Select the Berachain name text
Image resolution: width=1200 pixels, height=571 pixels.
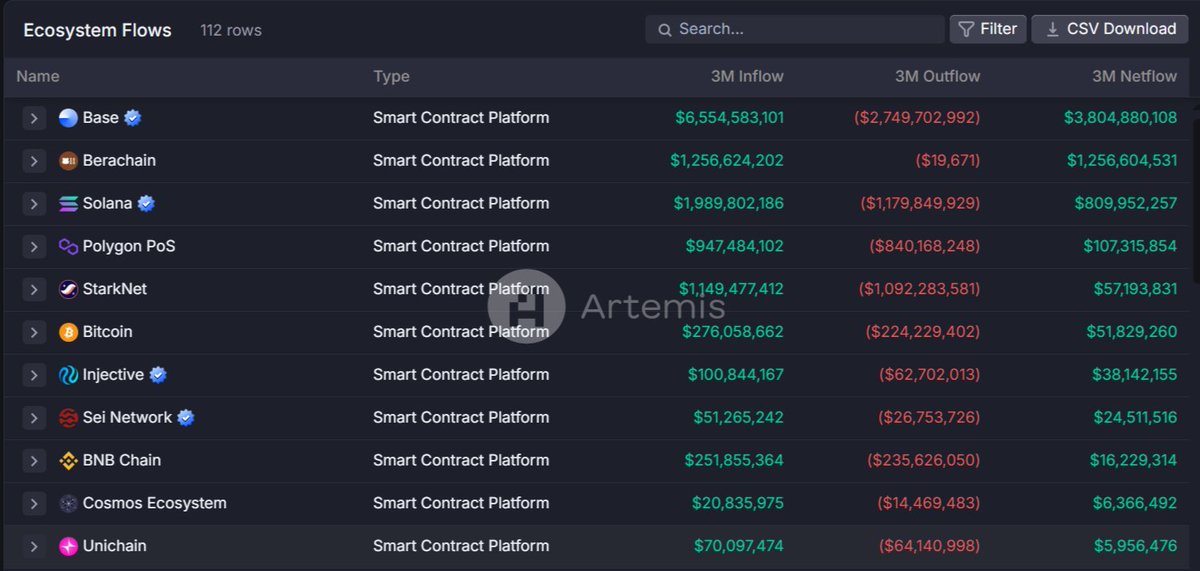coord(119,161)
